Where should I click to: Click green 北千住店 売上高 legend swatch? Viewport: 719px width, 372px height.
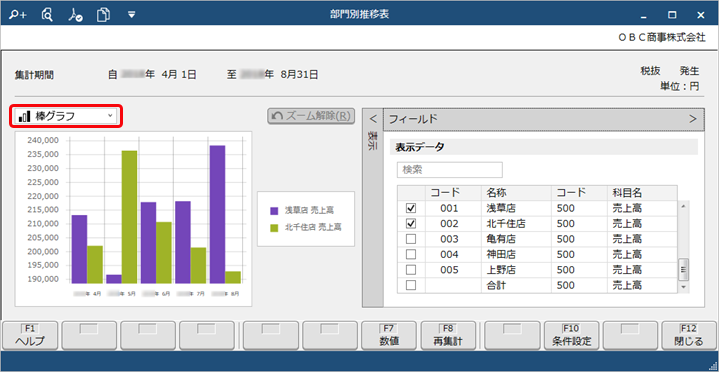click(x=274, y=228)
